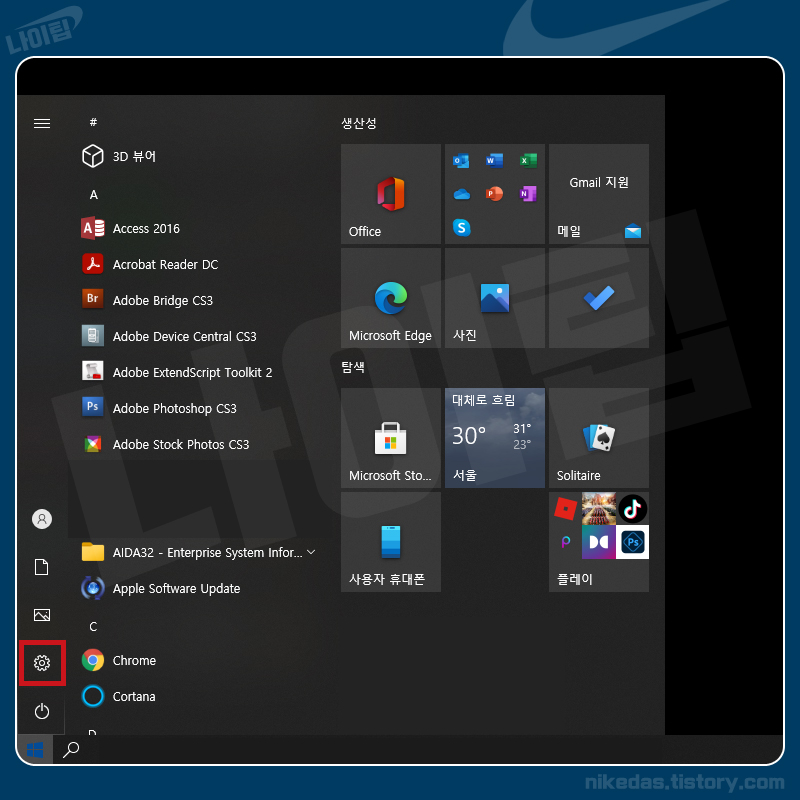The width and height of the screenshot is (800, 800).
Task: Open the 플레이 games folder tile
Action: click(599, 542)
